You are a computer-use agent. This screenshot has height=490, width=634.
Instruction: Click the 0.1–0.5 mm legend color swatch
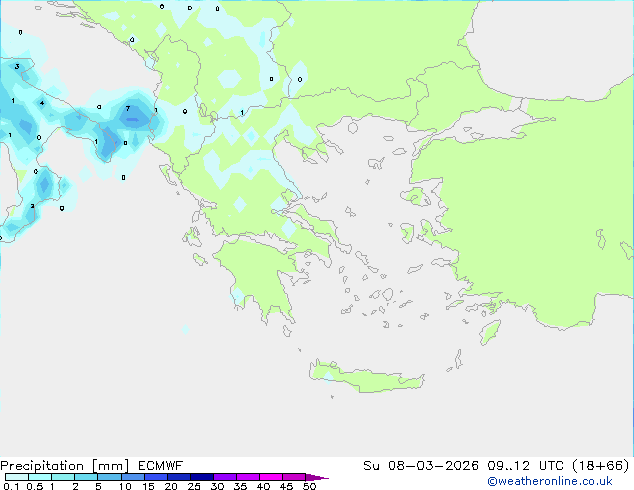pos(17,477)
